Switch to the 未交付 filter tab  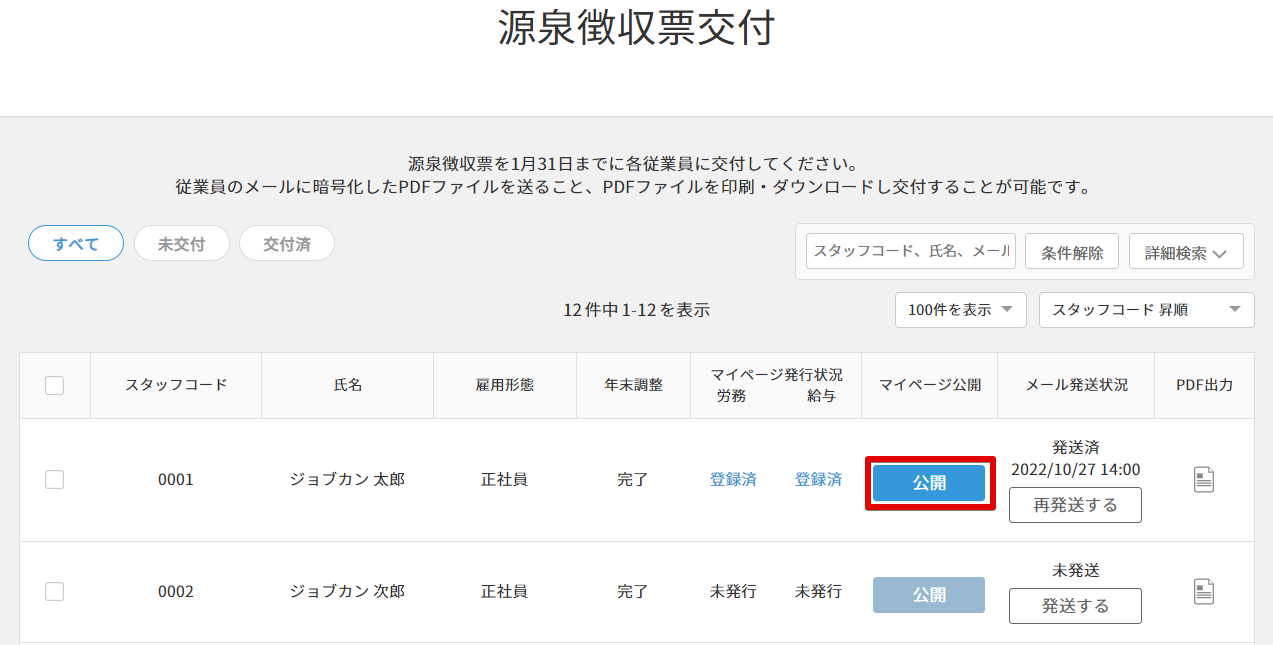click(181, 243)
